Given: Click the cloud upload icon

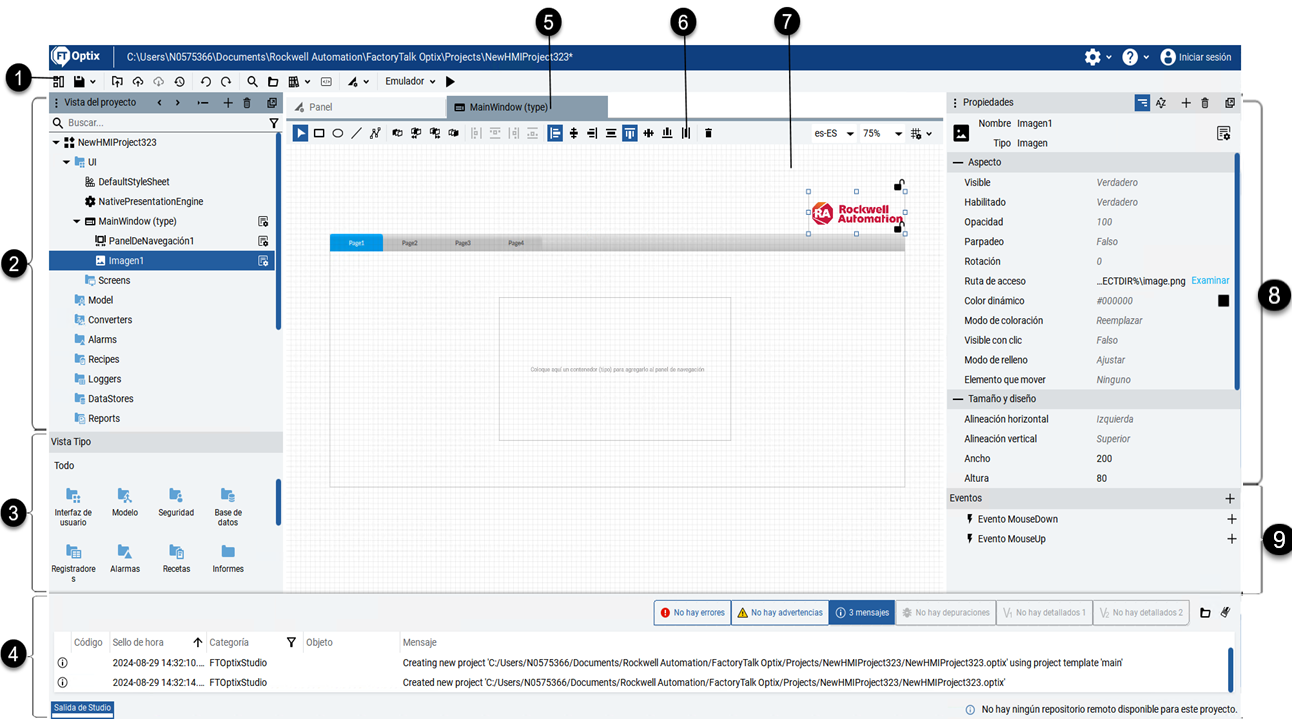Looking at the screenshot, I should tap(138, 81).
